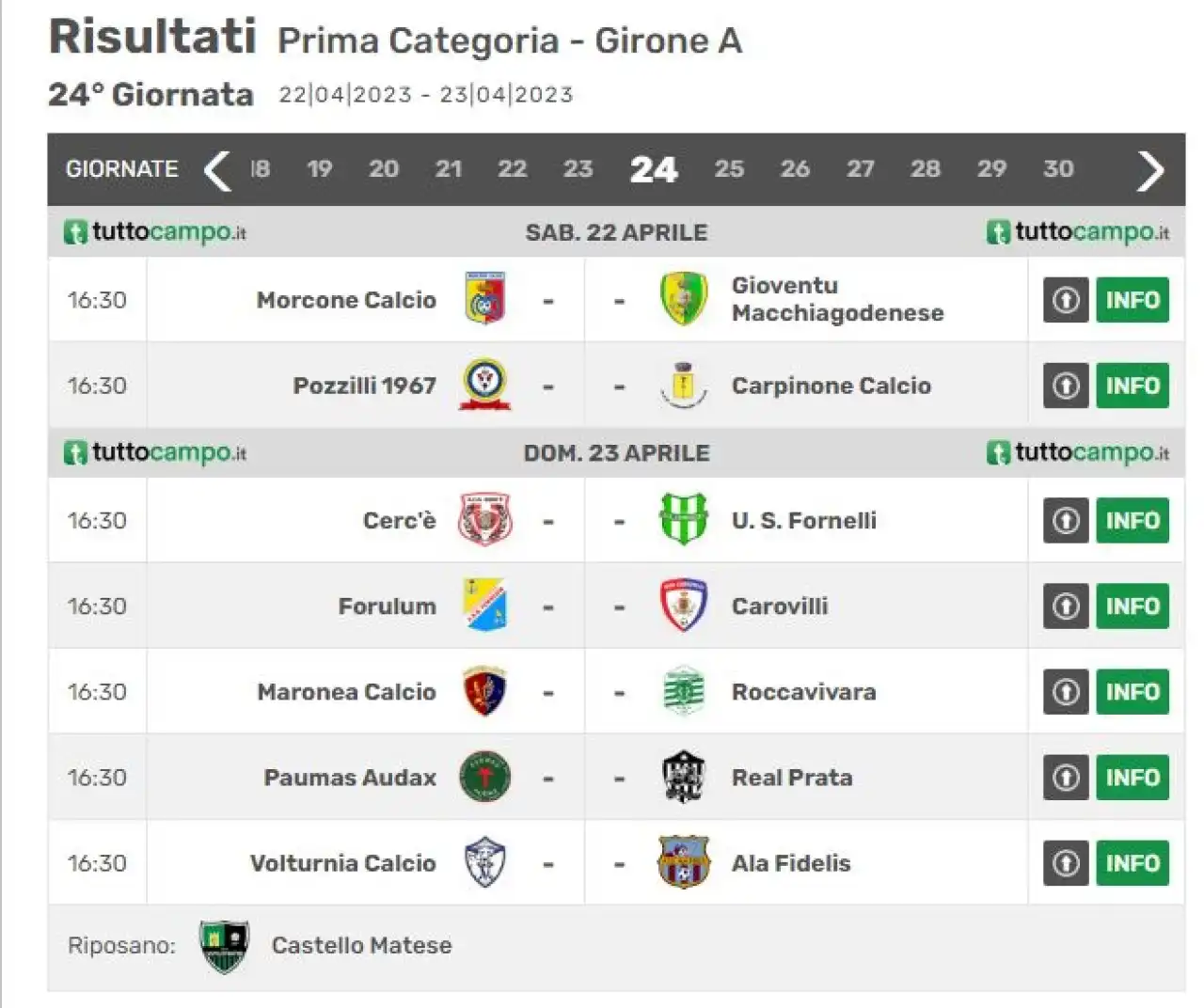Open the Real Prata team crest
The image size is (1204, 1008).
point(683,778)
